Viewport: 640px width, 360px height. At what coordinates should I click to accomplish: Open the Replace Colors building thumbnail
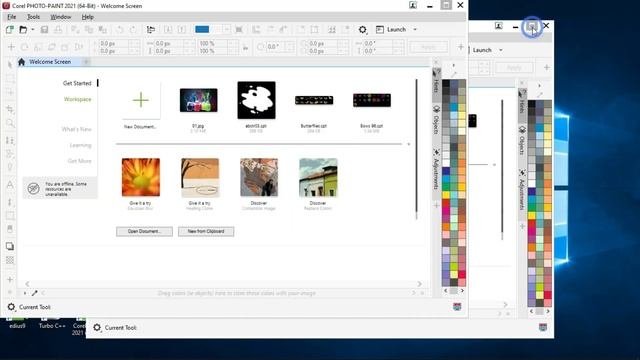pyautogui.click(x=318, y=177)
